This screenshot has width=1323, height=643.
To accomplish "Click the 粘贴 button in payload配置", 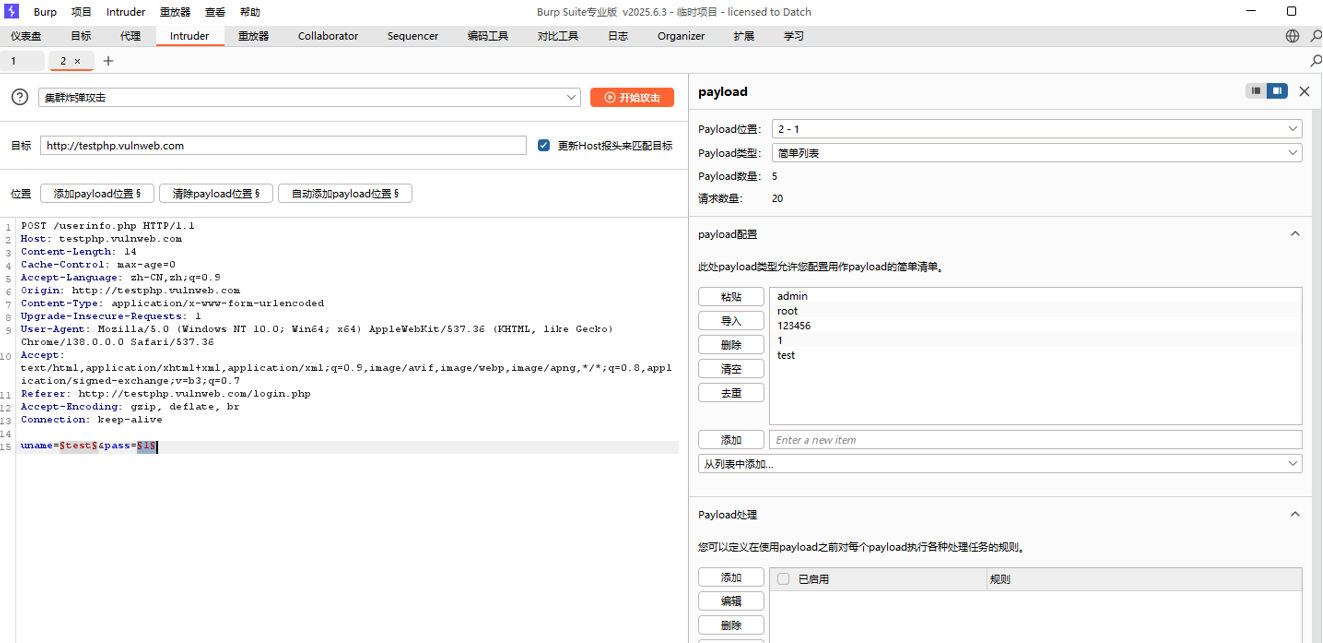I will pos(731,297).
